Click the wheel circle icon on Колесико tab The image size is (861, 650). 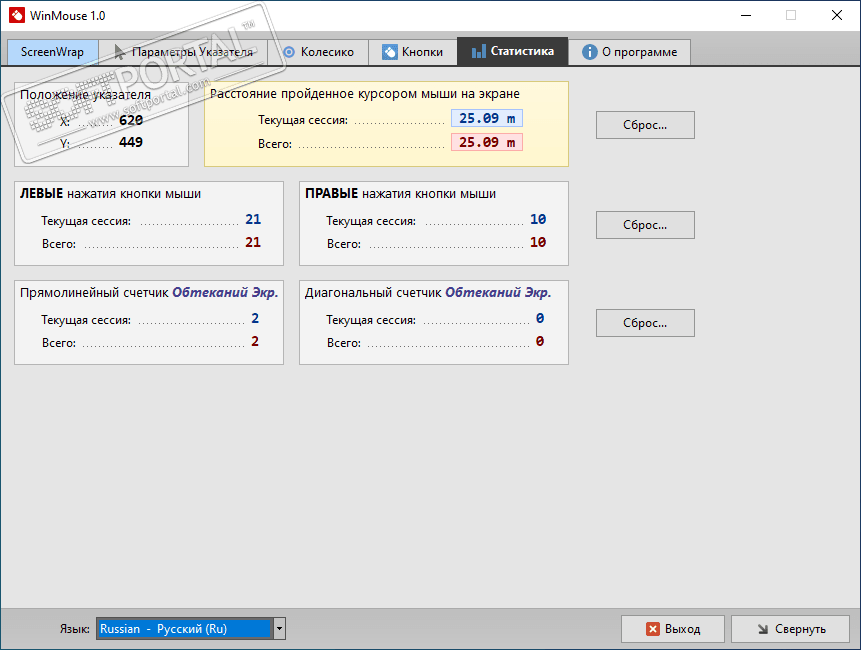289,52
